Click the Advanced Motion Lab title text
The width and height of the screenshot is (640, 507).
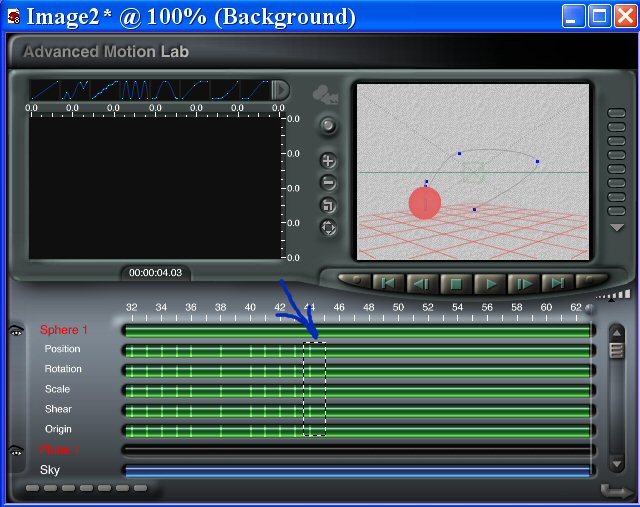click(106, 52)
